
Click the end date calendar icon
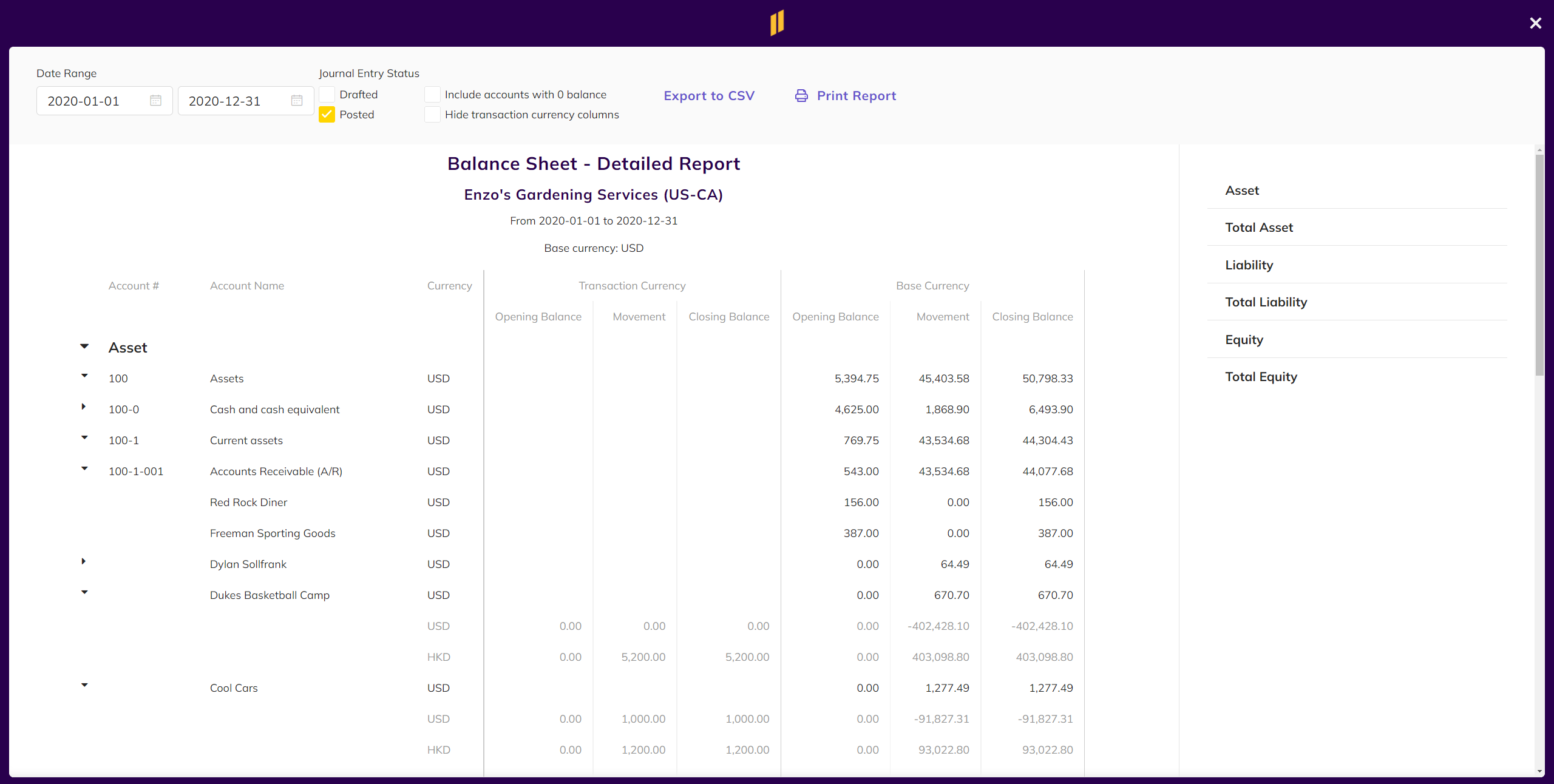tap(296, 101)
